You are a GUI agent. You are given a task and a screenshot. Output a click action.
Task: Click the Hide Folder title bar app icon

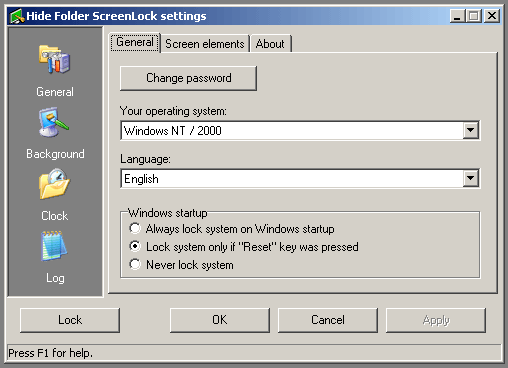pyautogui.click(x=17, y=16)
